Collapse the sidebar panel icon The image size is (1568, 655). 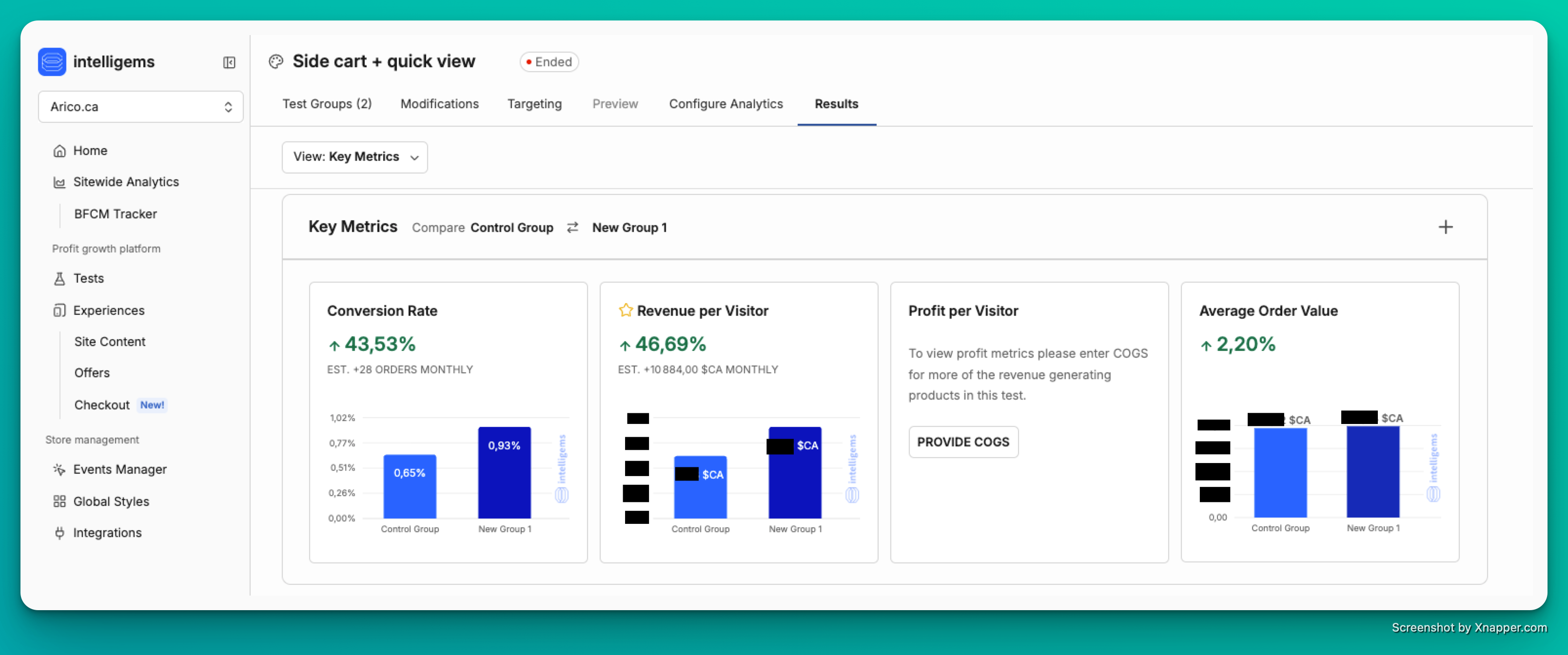tap(229, 62)
